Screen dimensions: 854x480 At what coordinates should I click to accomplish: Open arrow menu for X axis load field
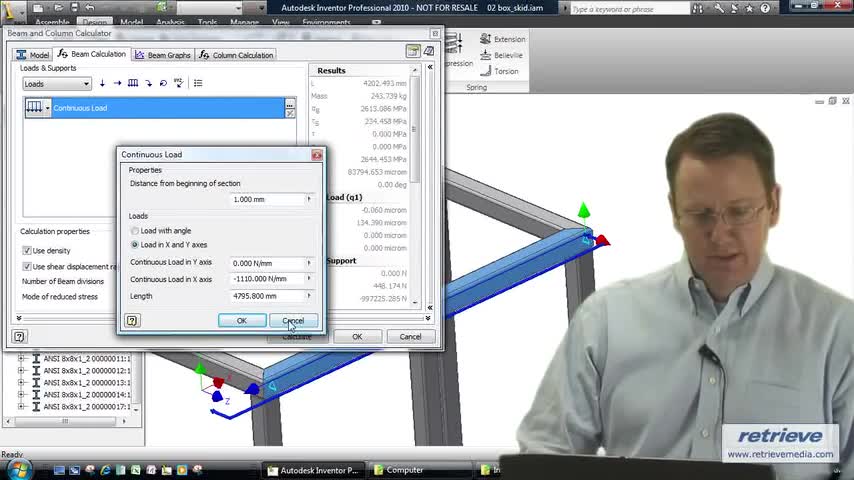309,278
